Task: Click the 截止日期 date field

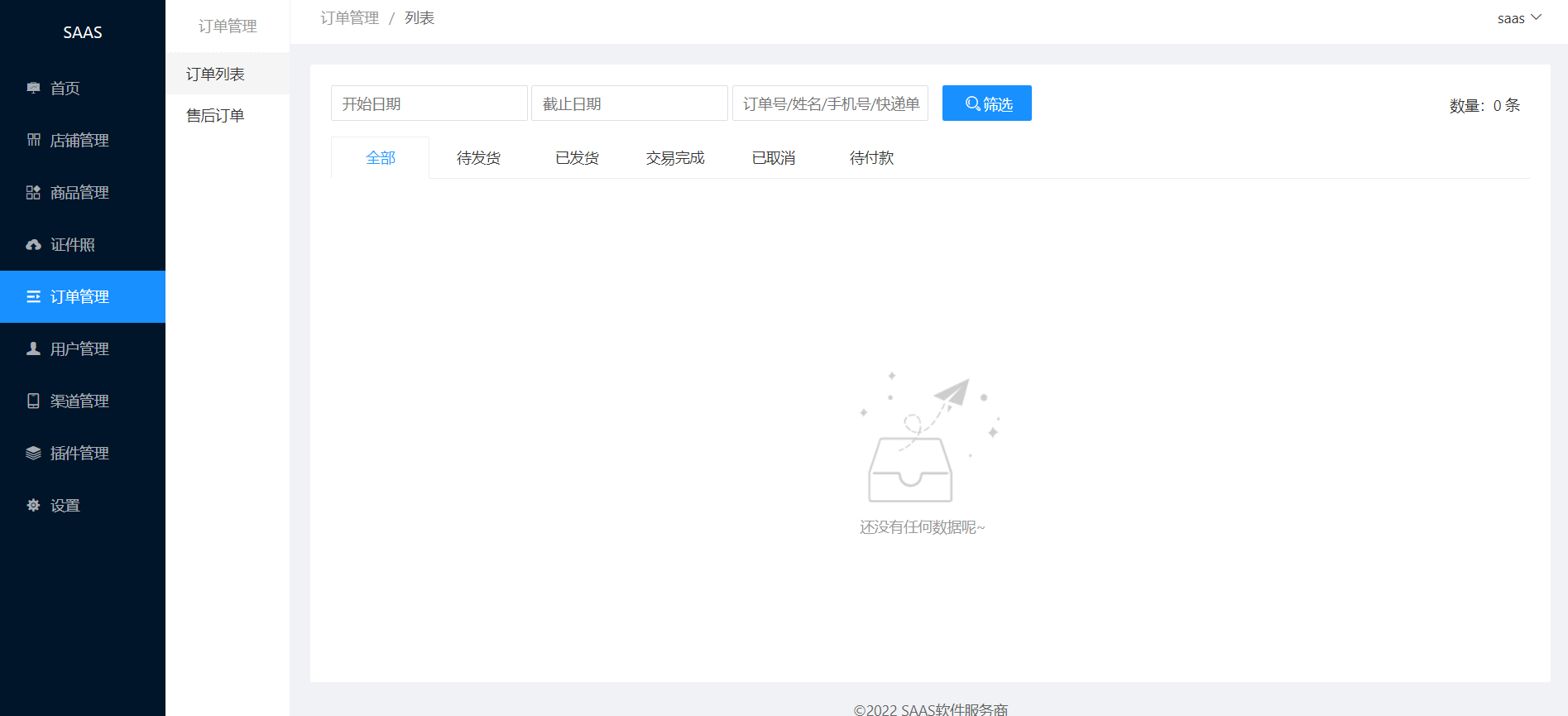Action: point(630,103)
